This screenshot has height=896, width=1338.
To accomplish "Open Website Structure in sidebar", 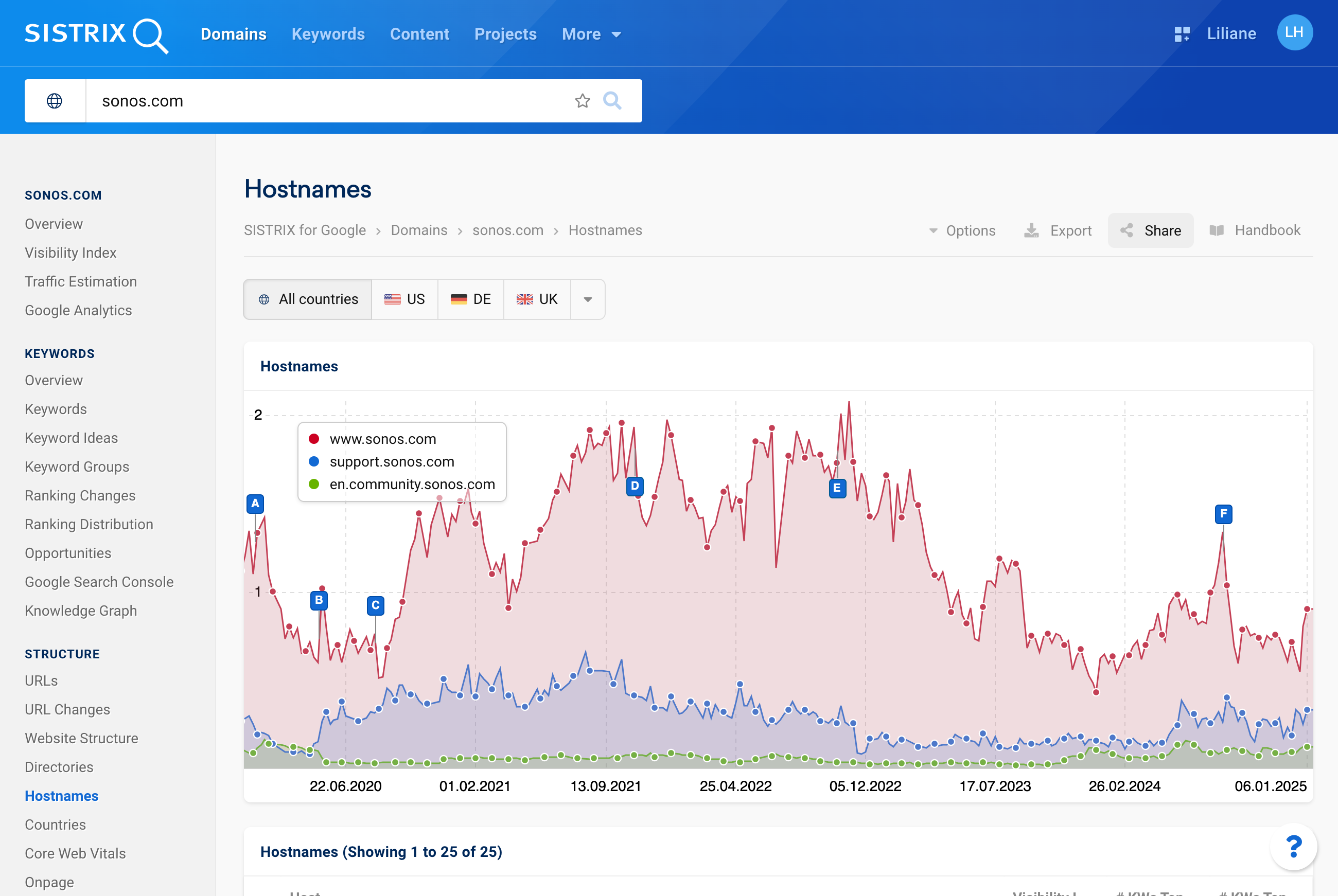I will tap(81, 738).
